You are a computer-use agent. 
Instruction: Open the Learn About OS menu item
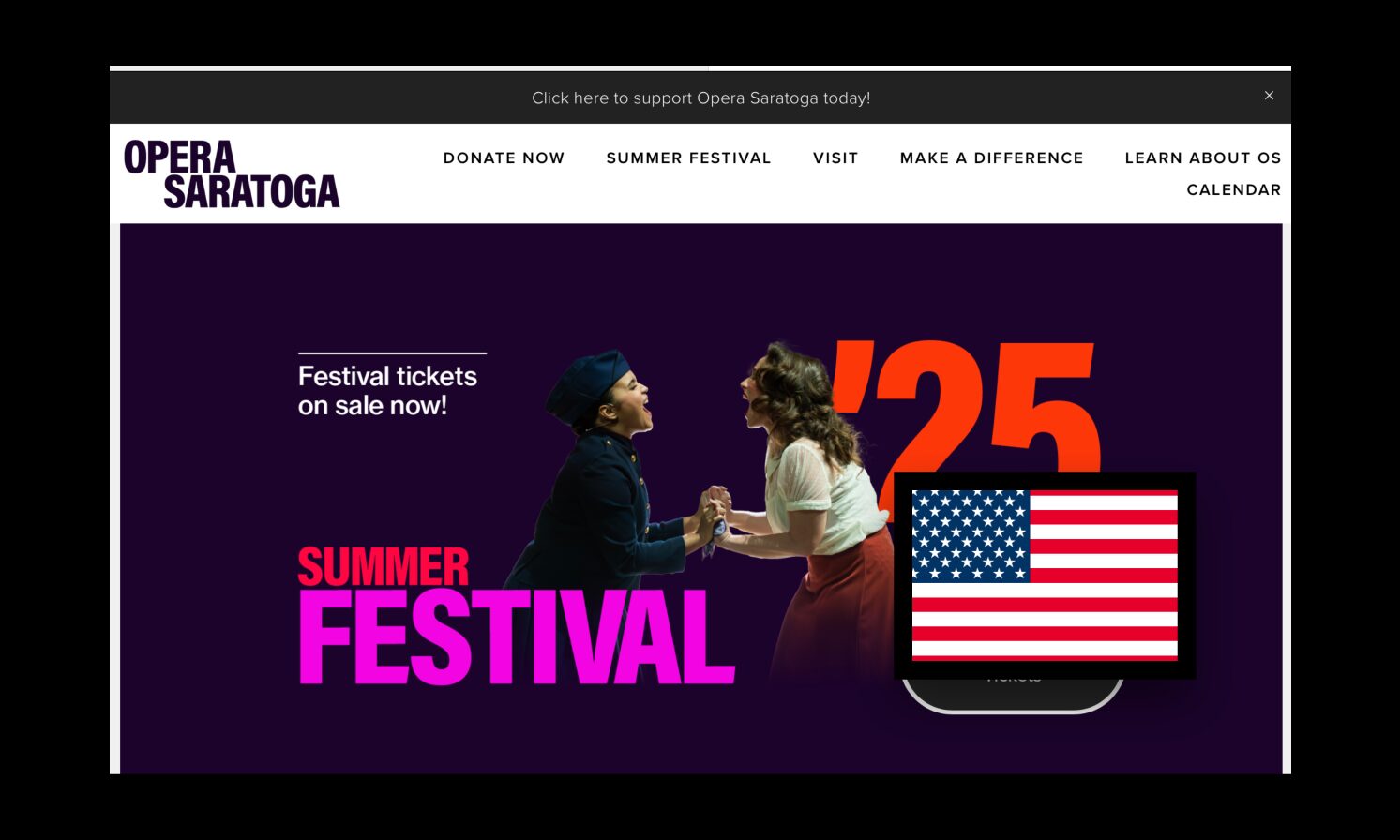tap(1203, 157)
